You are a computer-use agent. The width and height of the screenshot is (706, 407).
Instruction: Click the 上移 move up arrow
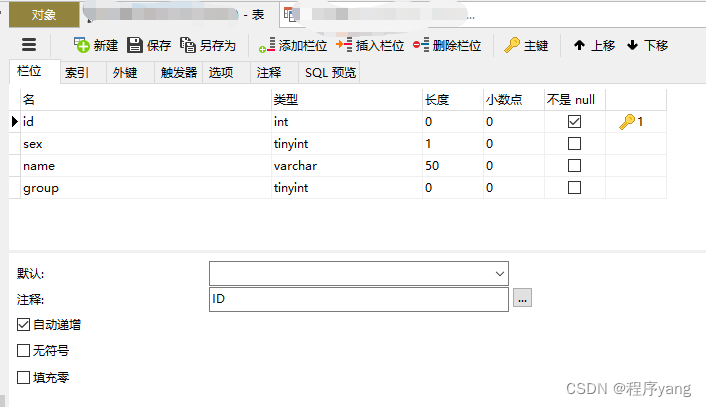(579, 45)
